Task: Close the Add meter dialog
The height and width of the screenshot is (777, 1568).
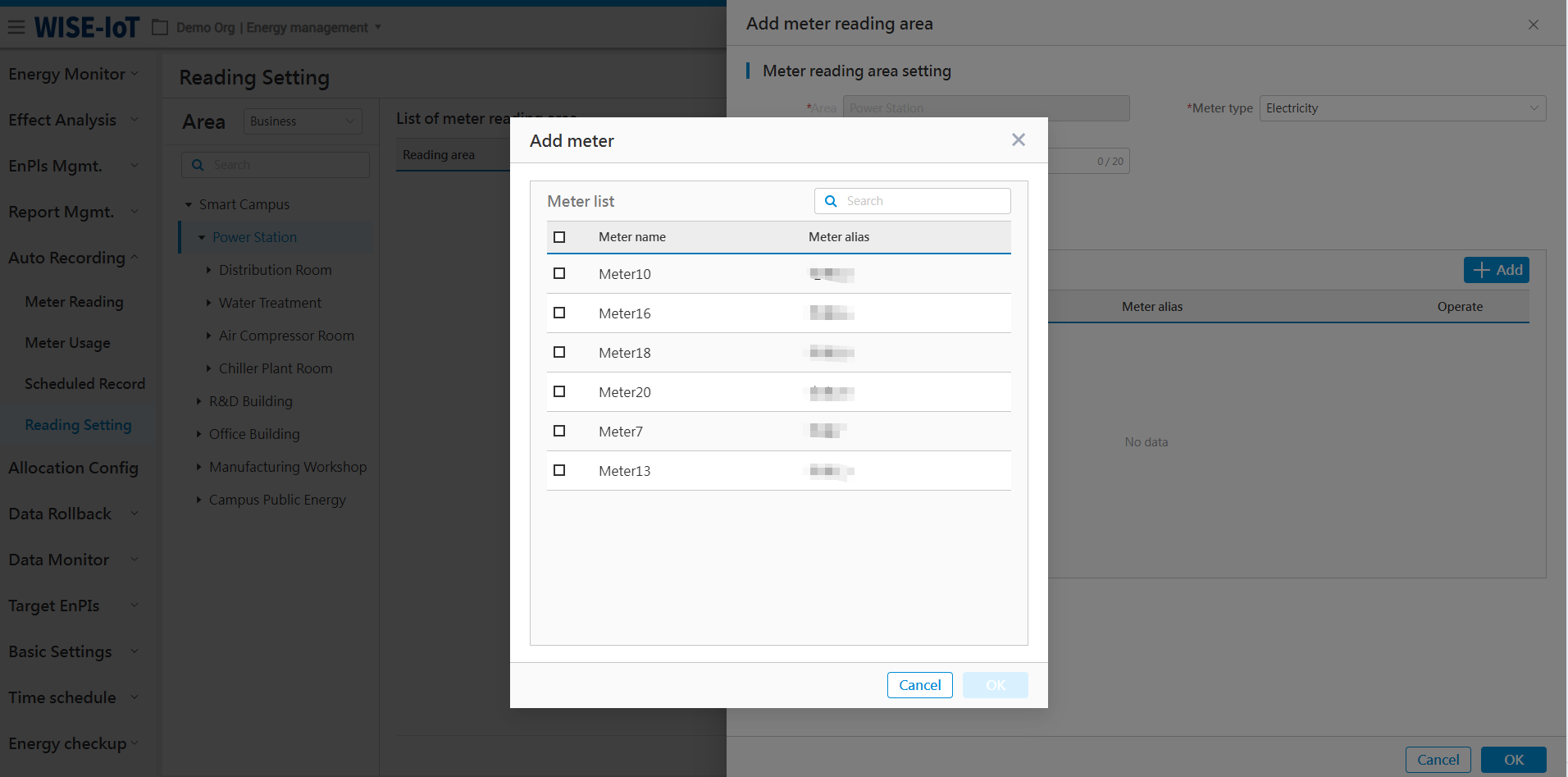Action: 1018,140
